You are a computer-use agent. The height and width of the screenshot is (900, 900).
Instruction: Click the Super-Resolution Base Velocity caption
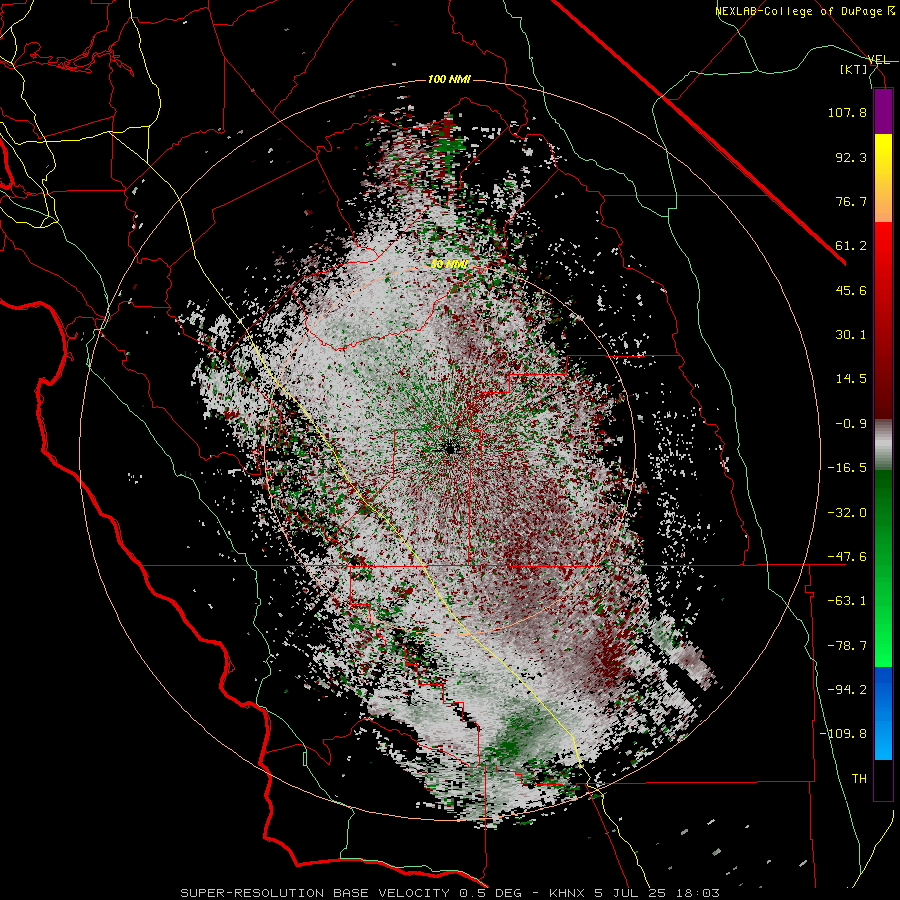pyautogui.click(x=449, y=893)
